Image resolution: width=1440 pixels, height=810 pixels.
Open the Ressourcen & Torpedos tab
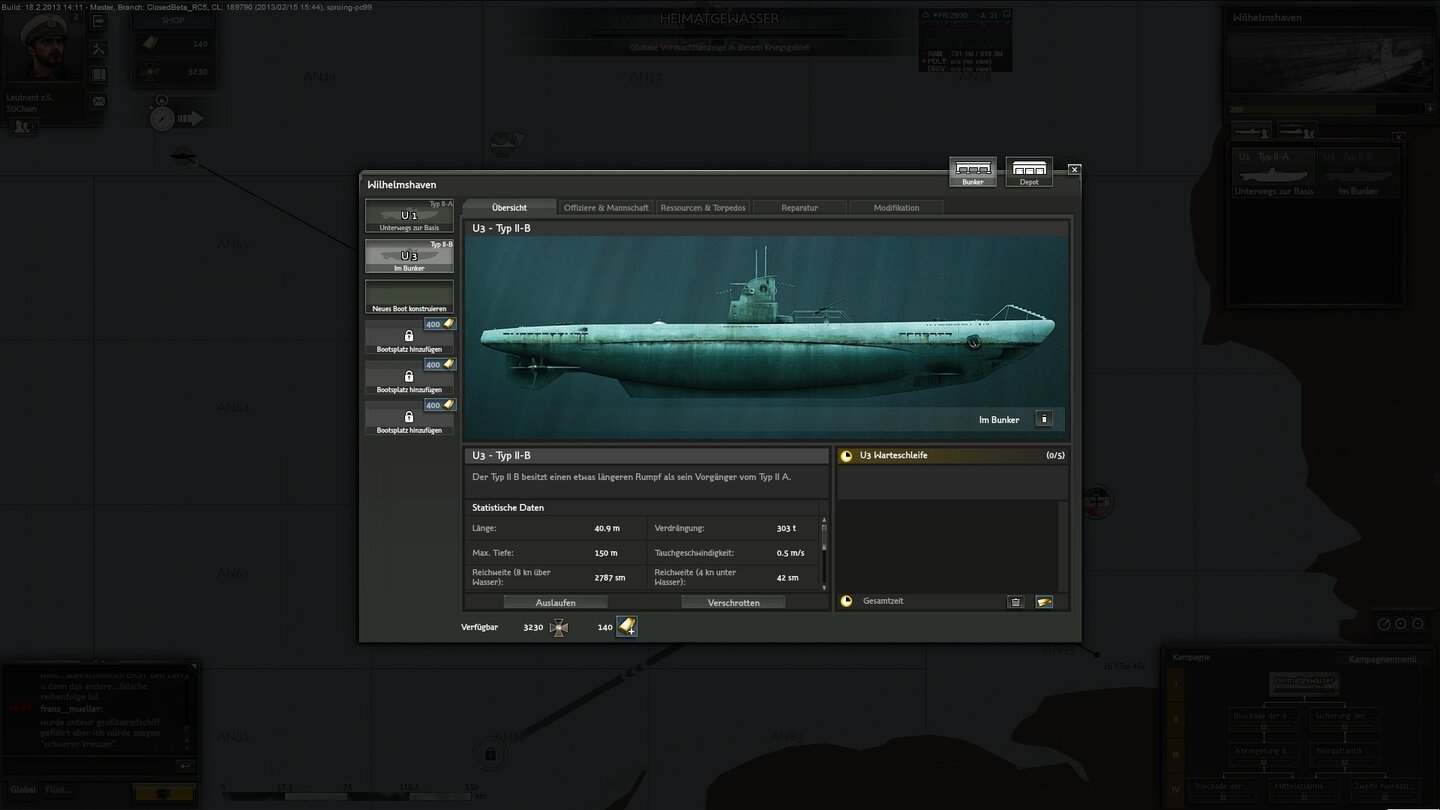point(703,207)
